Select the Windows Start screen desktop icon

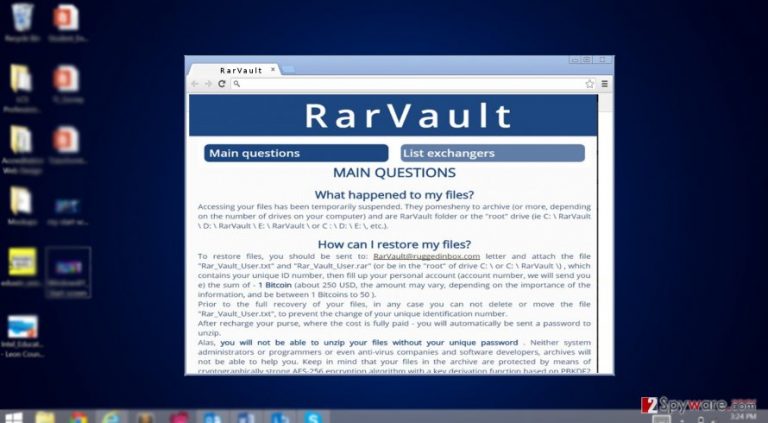(x=68, y=272)
